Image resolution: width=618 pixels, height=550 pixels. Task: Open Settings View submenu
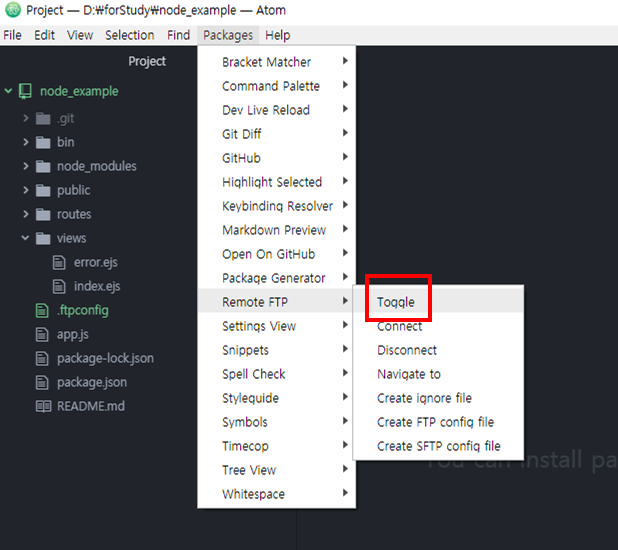pos(276,326)
